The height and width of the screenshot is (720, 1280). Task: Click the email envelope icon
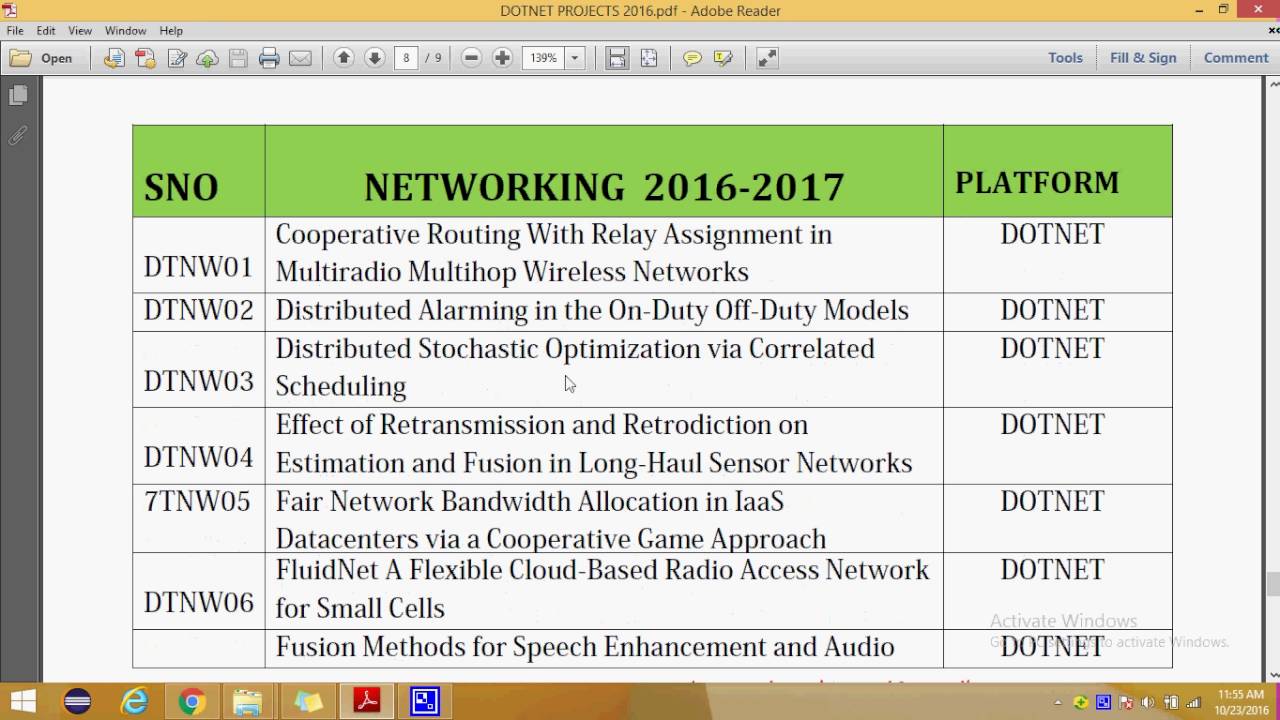tap(300, 58)
